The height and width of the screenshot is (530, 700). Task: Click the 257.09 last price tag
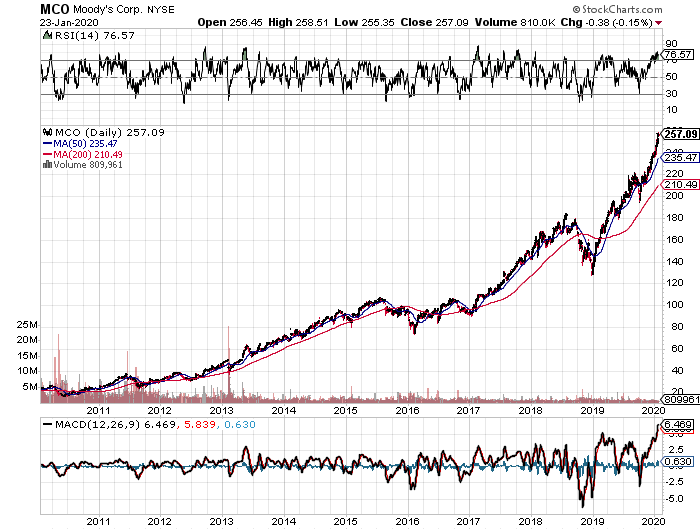(681, 134)
